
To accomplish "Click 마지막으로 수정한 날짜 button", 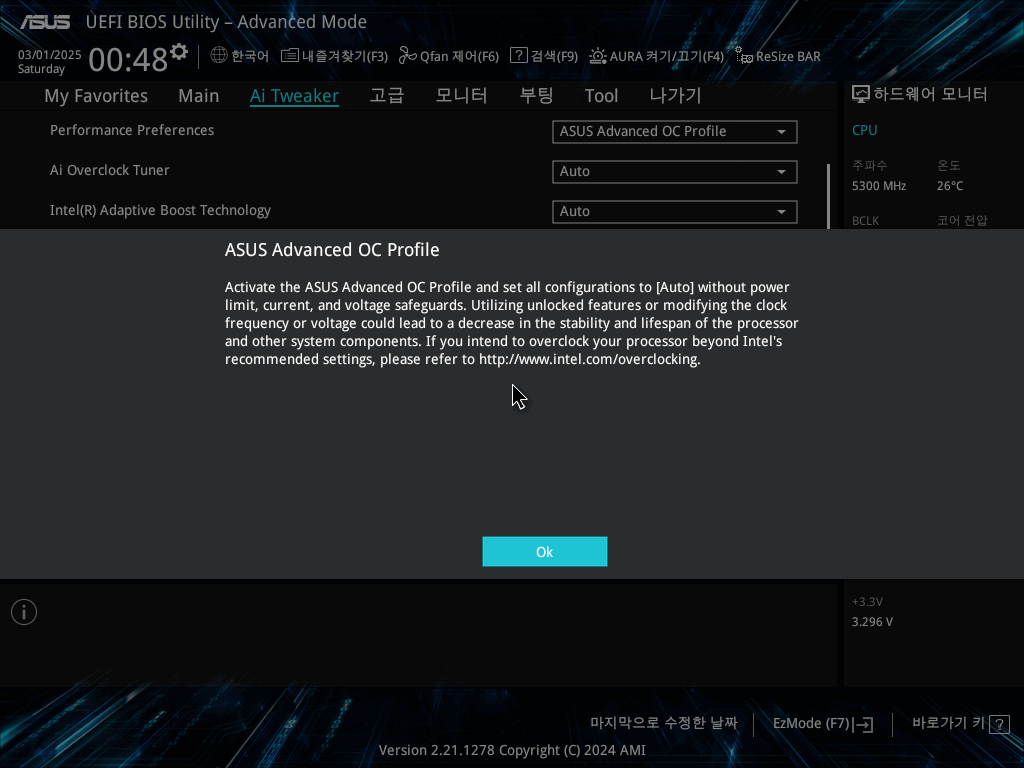I will coord(664,723).
